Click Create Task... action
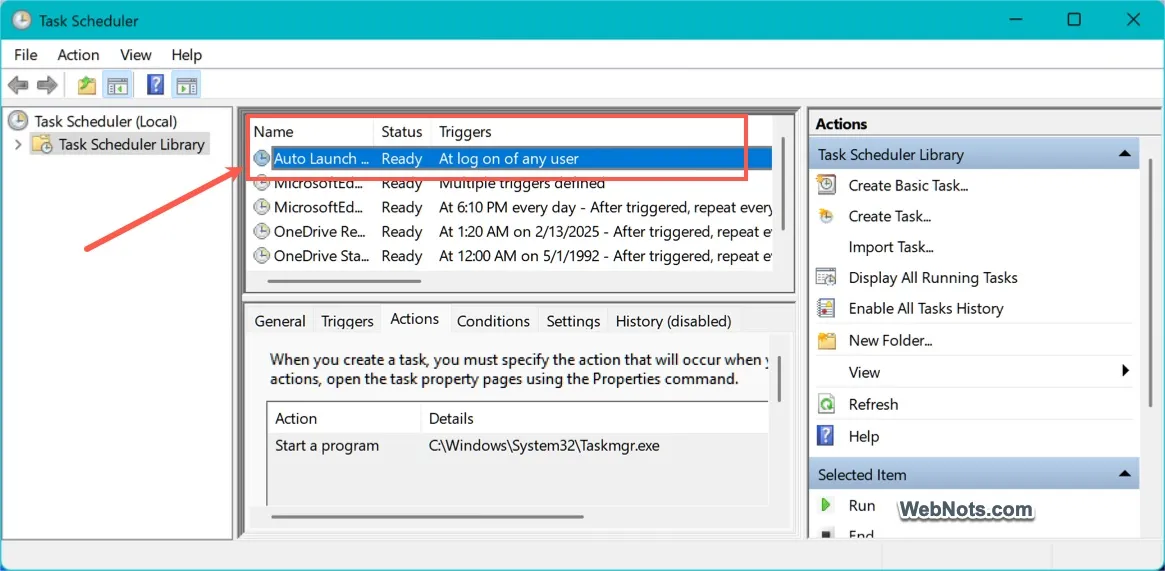Viewport: 1165px width, 571px height. 890,217
